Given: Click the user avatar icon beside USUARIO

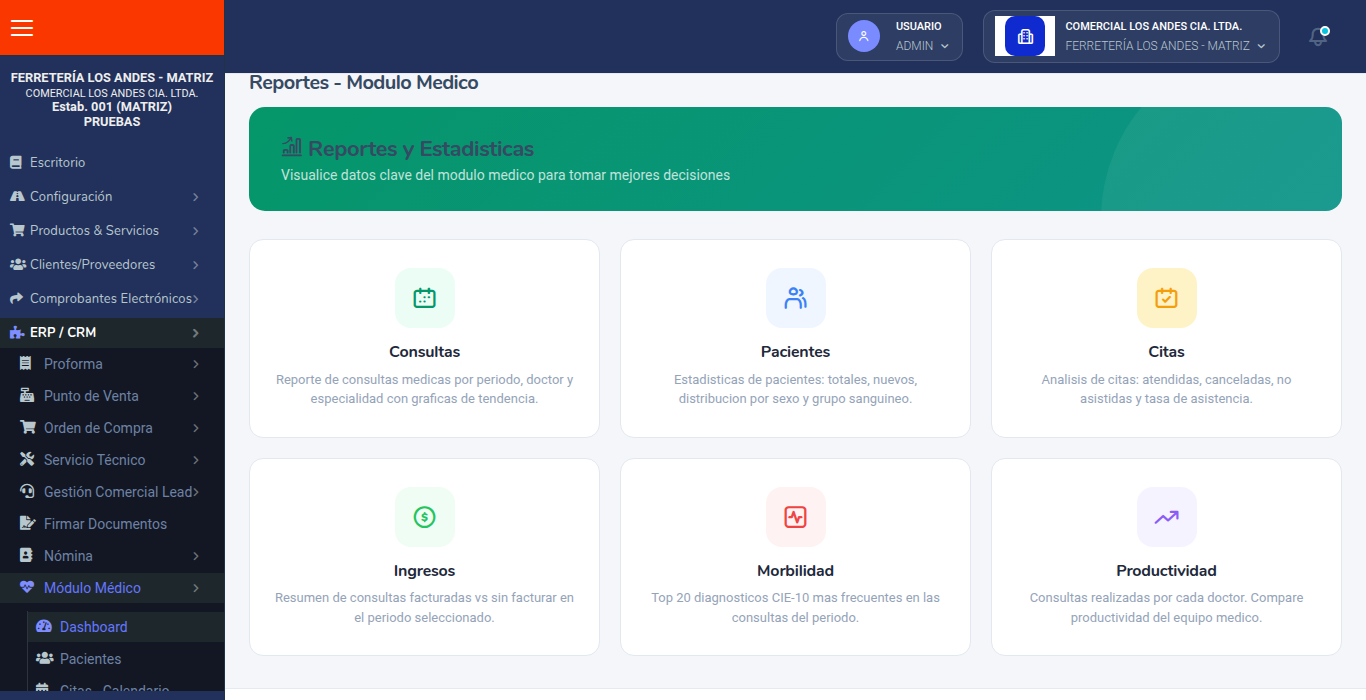Looking at the screenshot, I should [x=863, y=36].
